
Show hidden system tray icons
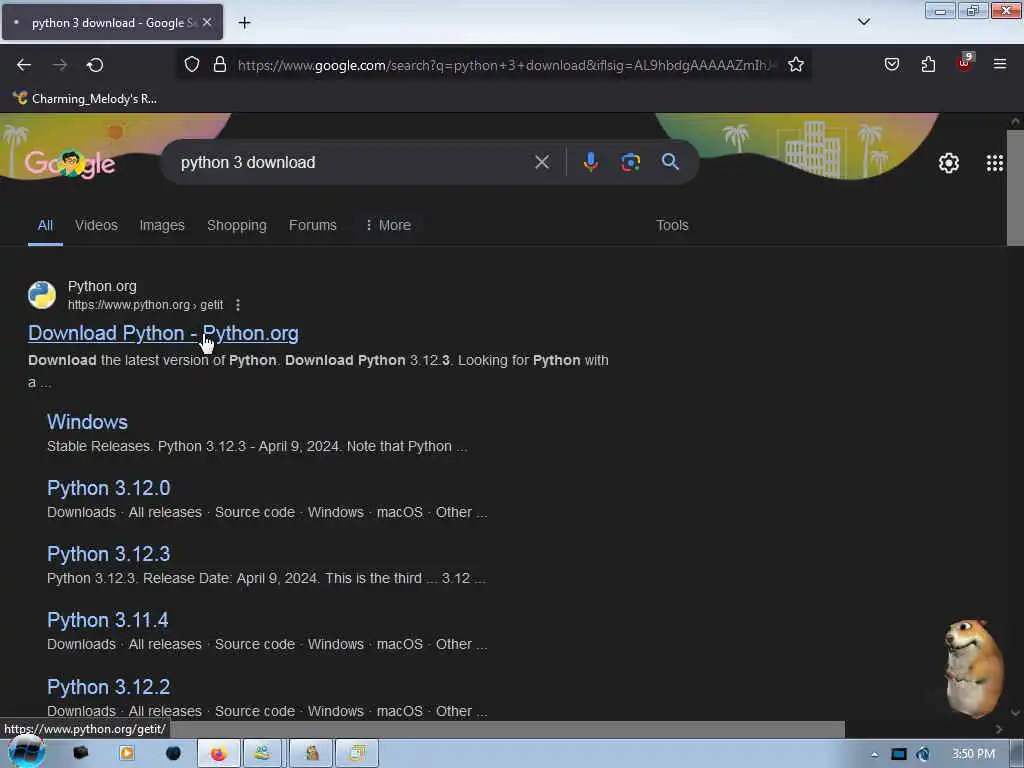(874, 754)
